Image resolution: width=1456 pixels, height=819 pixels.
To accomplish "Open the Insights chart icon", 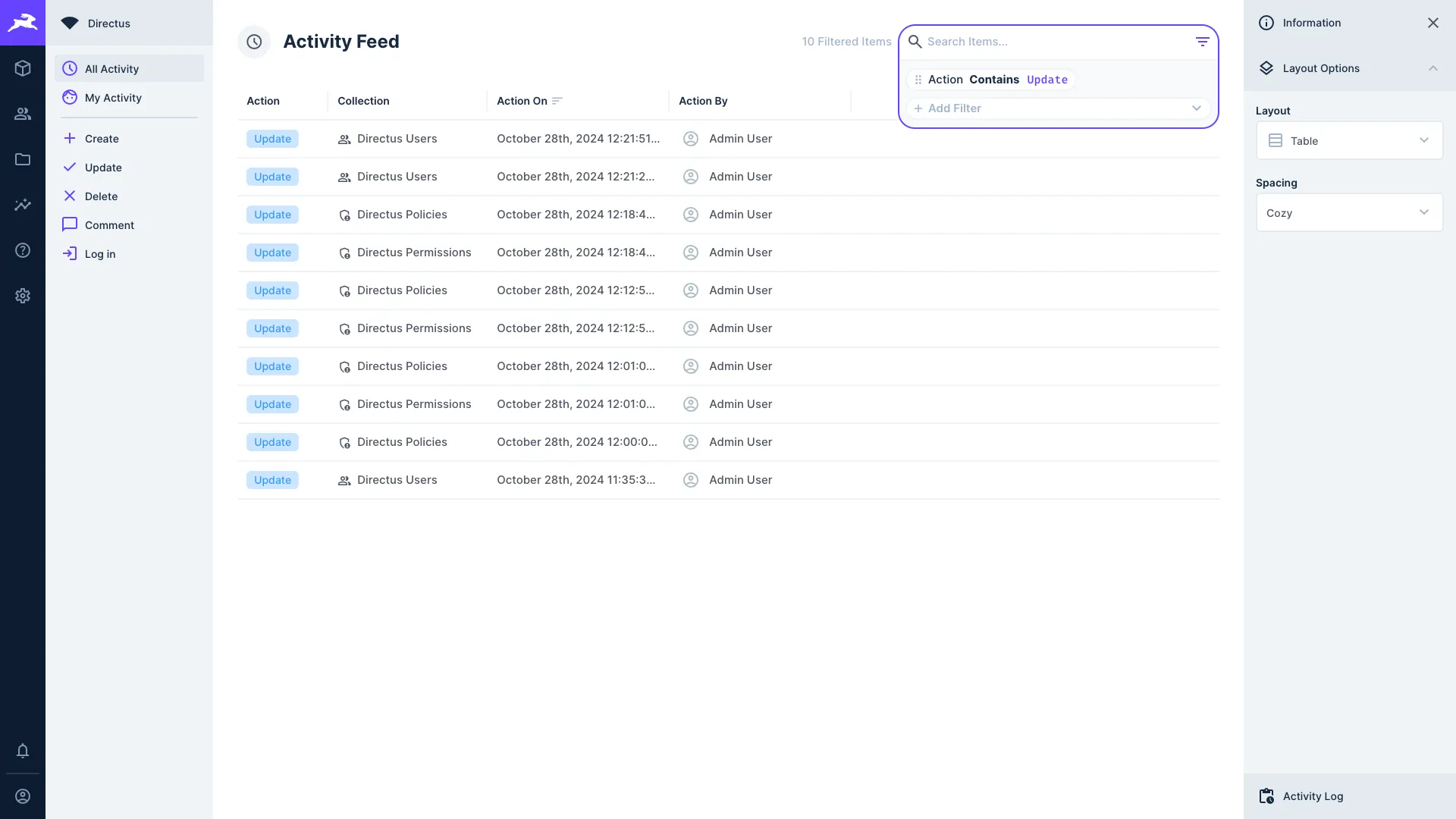I will click(23, 205).
